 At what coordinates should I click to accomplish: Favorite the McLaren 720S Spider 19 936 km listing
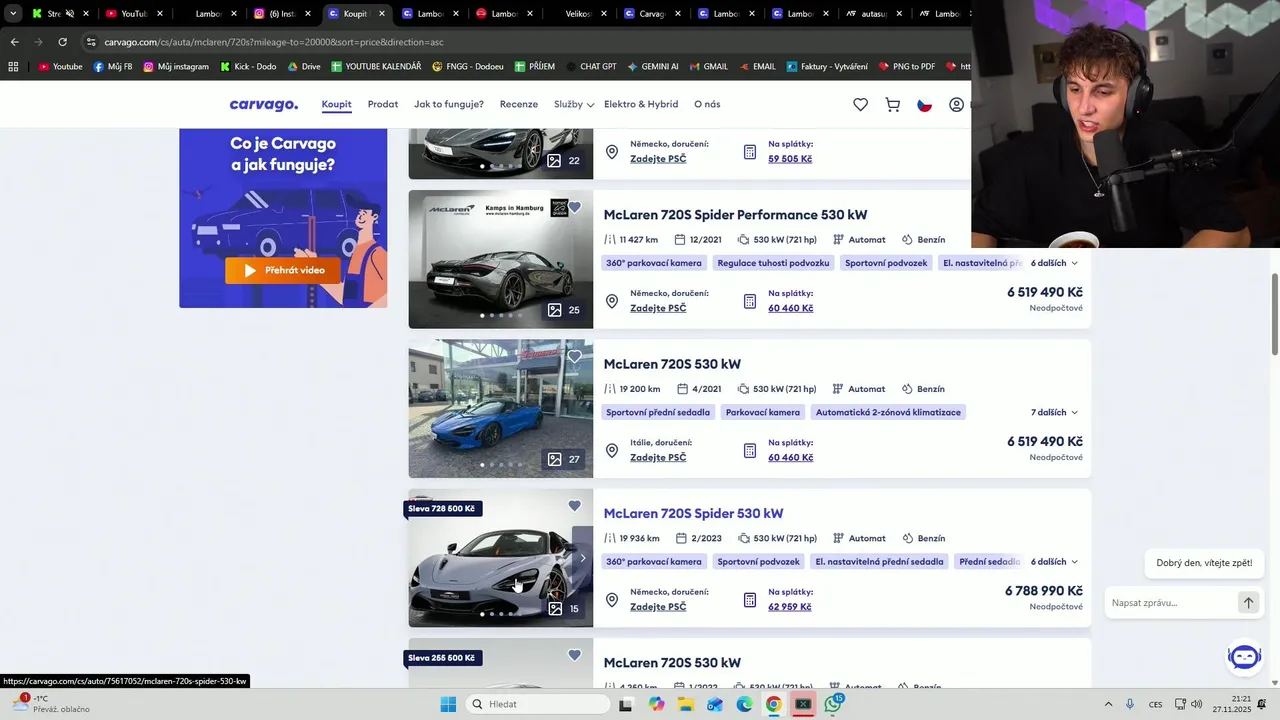[574, 505]
